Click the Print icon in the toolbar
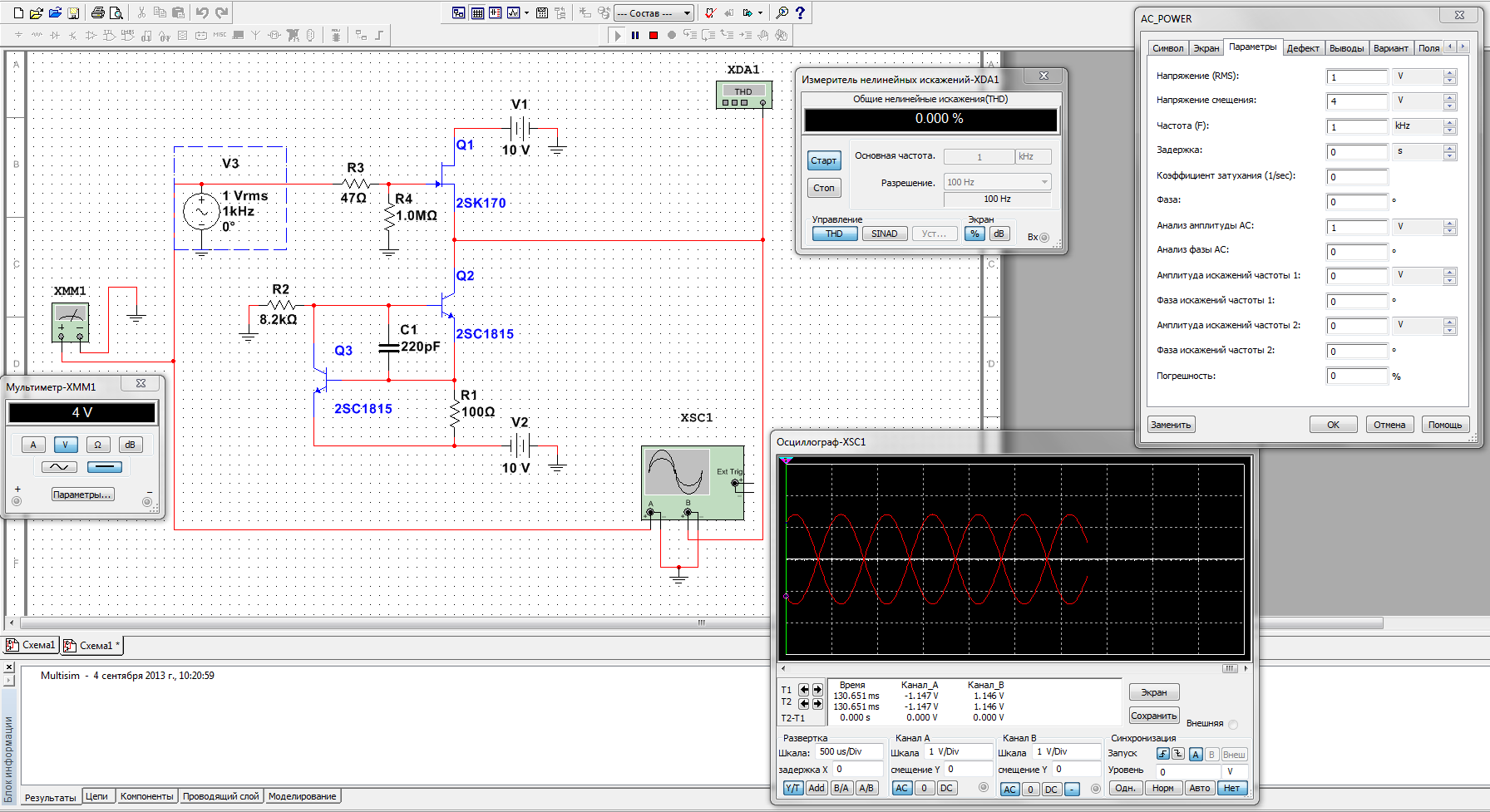The image size is (1490, 812). point(98,12)
